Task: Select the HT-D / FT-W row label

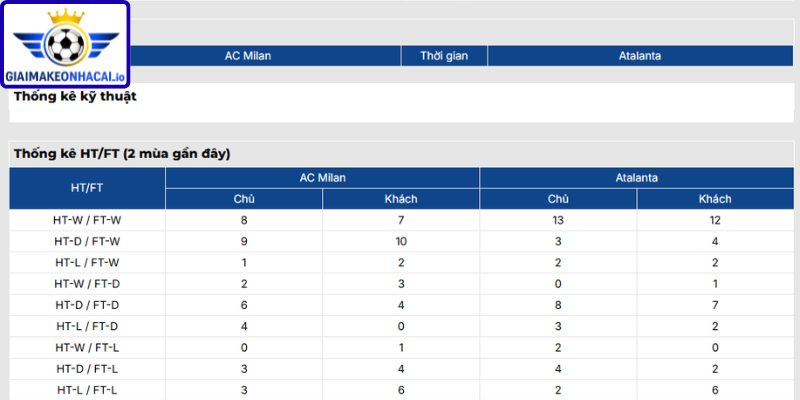Action: 87,241
